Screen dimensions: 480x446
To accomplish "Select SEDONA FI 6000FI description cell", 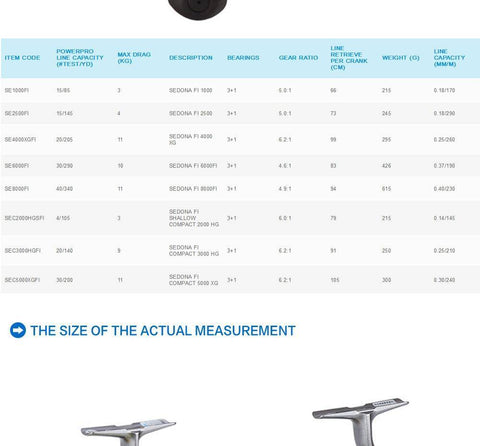I will click(x=193, y=166).
